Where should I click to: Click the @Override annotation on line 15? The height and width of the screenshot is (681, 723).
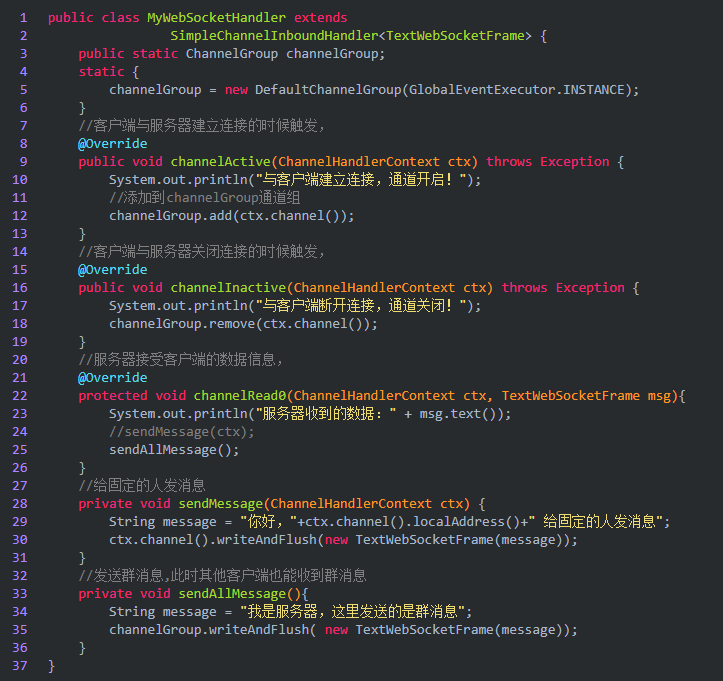[x=113, y=270]
